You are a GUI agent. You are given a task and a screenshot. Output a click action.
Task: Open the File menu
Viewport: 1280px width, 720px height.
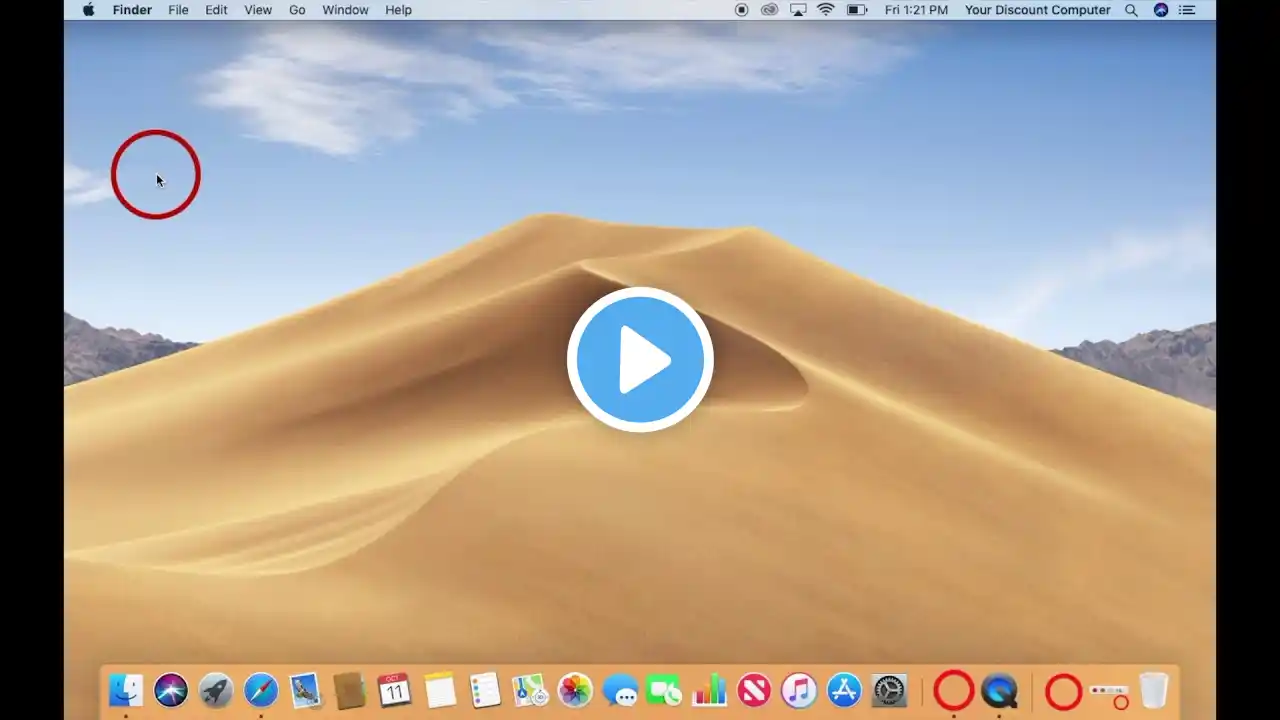(178, 10)
